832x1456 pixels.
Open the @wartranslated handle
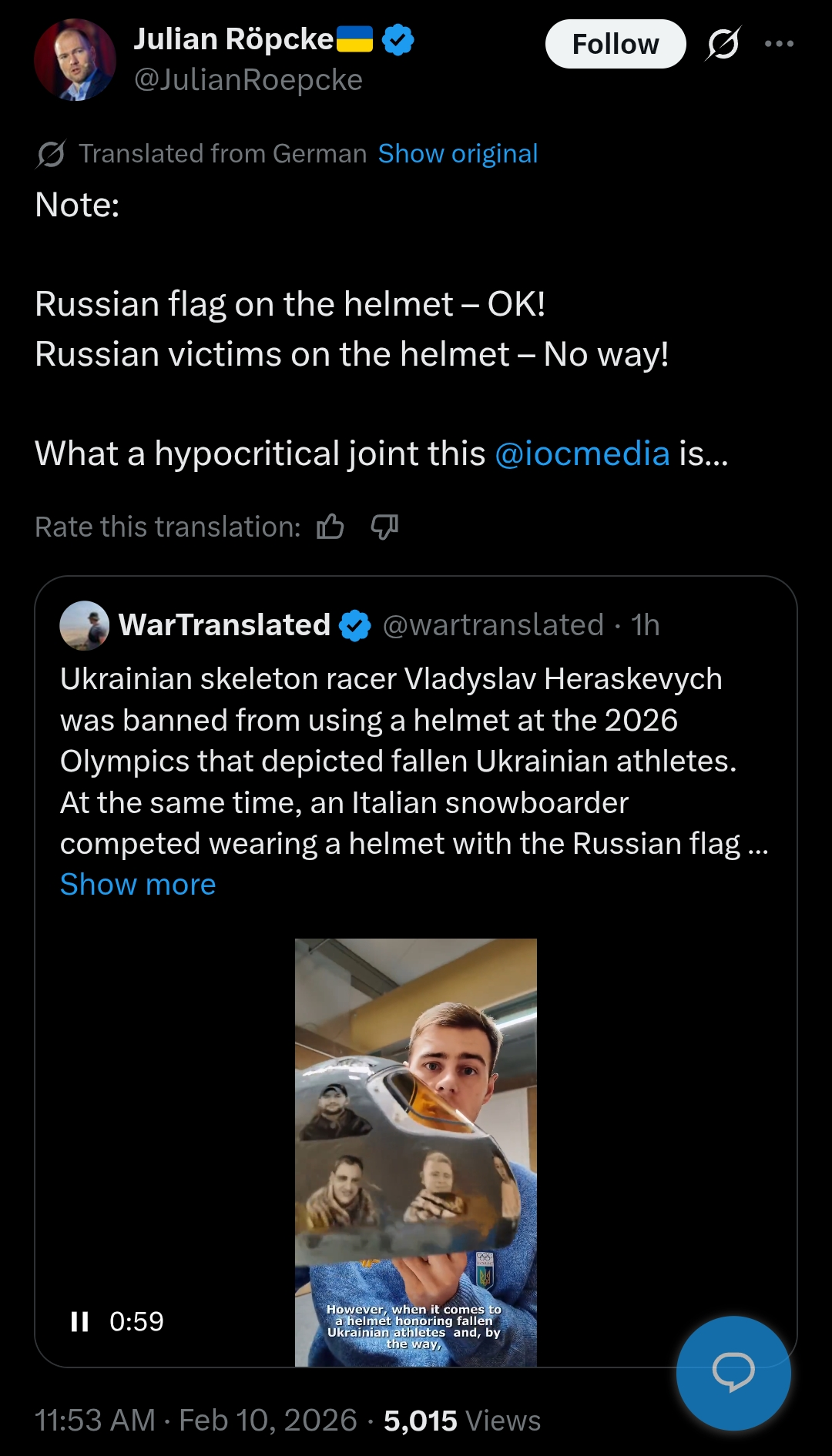tap(493, 625)
